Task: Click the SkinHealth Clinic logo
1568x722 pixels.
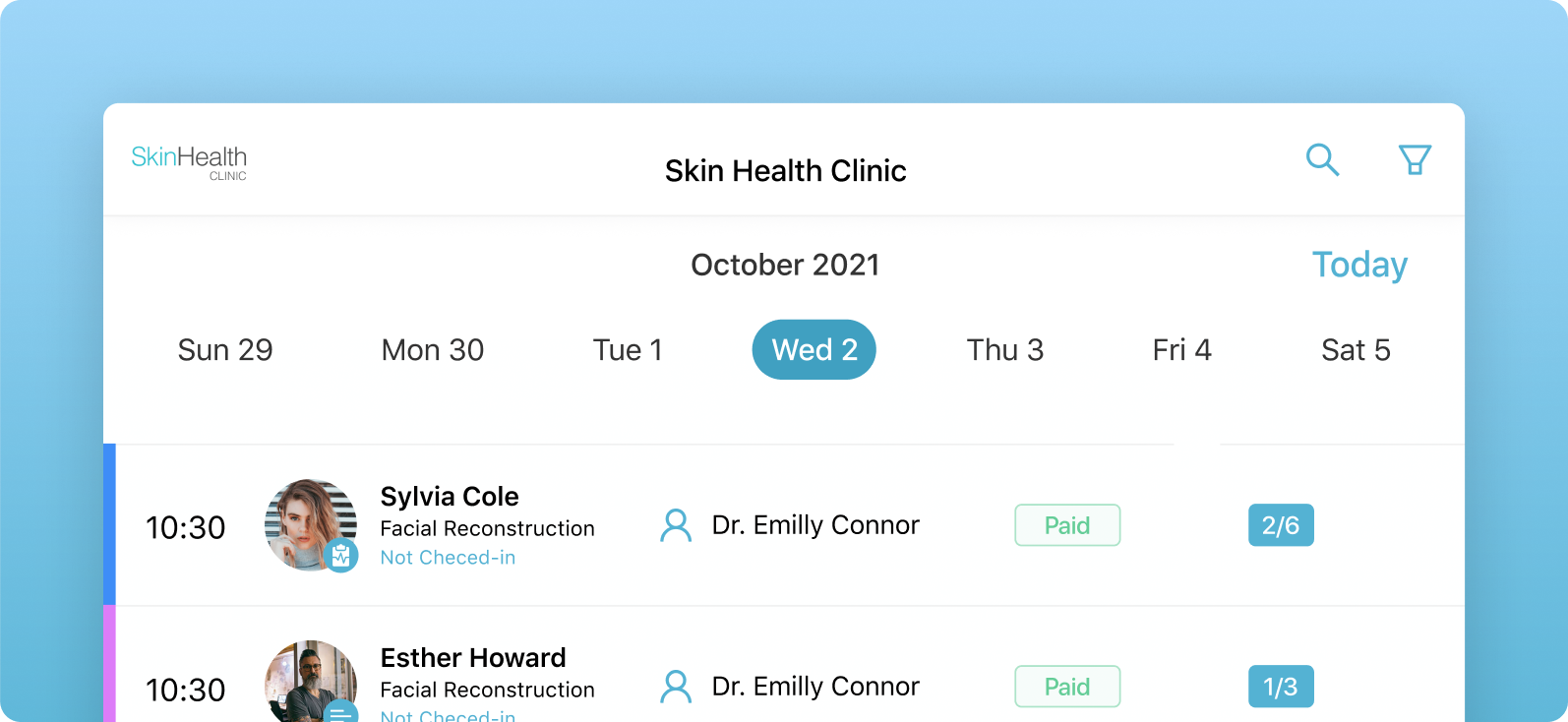Action: pos(189,162)
